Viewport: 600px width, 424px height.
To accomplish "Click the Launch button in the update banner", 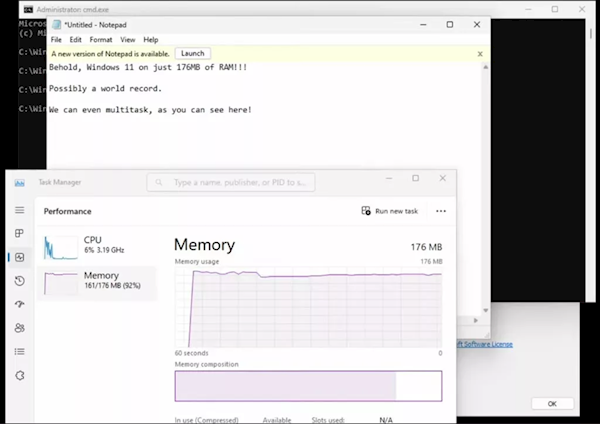I will pyautogui.click(x=192, y=53).
